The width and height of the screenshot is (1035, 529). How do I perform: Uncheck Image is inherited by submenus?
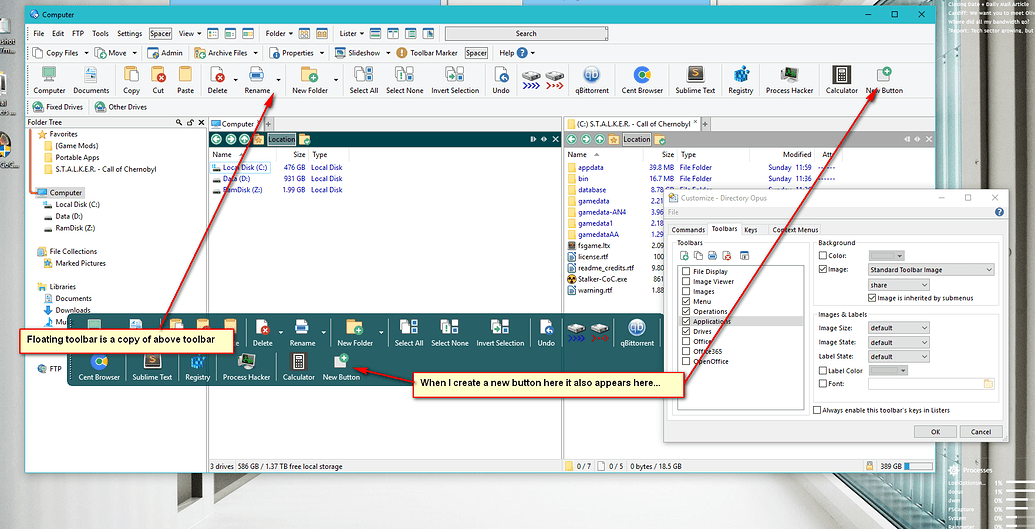click(x=872, y=298)
